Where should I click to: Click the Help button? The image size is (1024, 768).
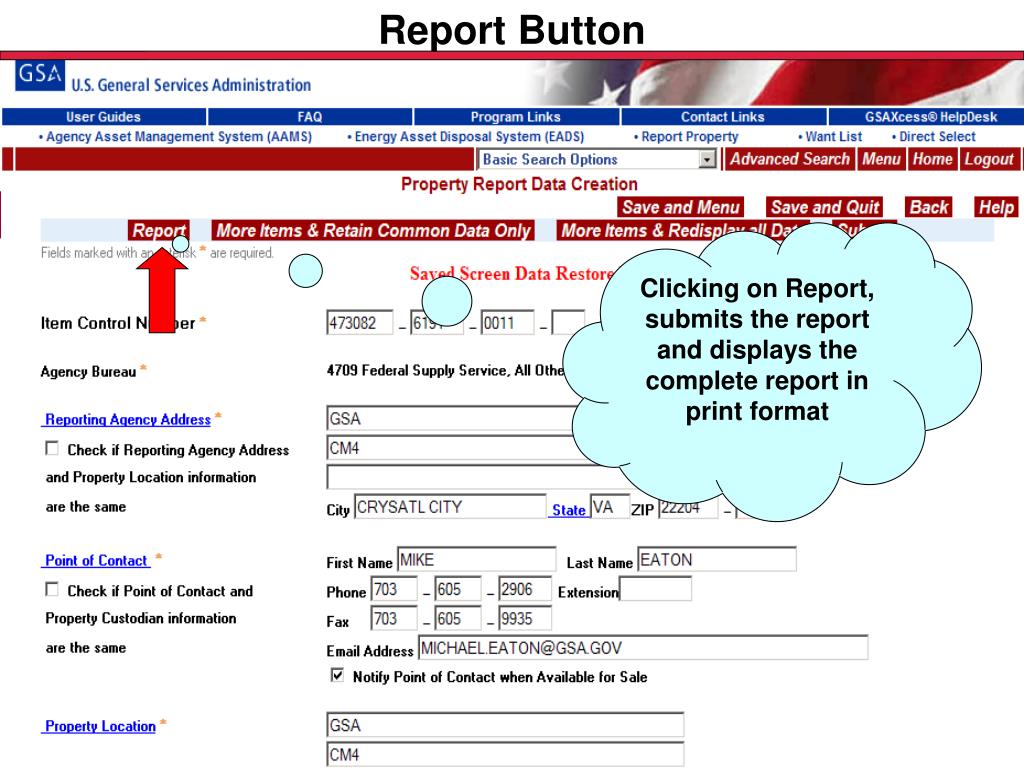pyautogui.click(x=996, y=207)
